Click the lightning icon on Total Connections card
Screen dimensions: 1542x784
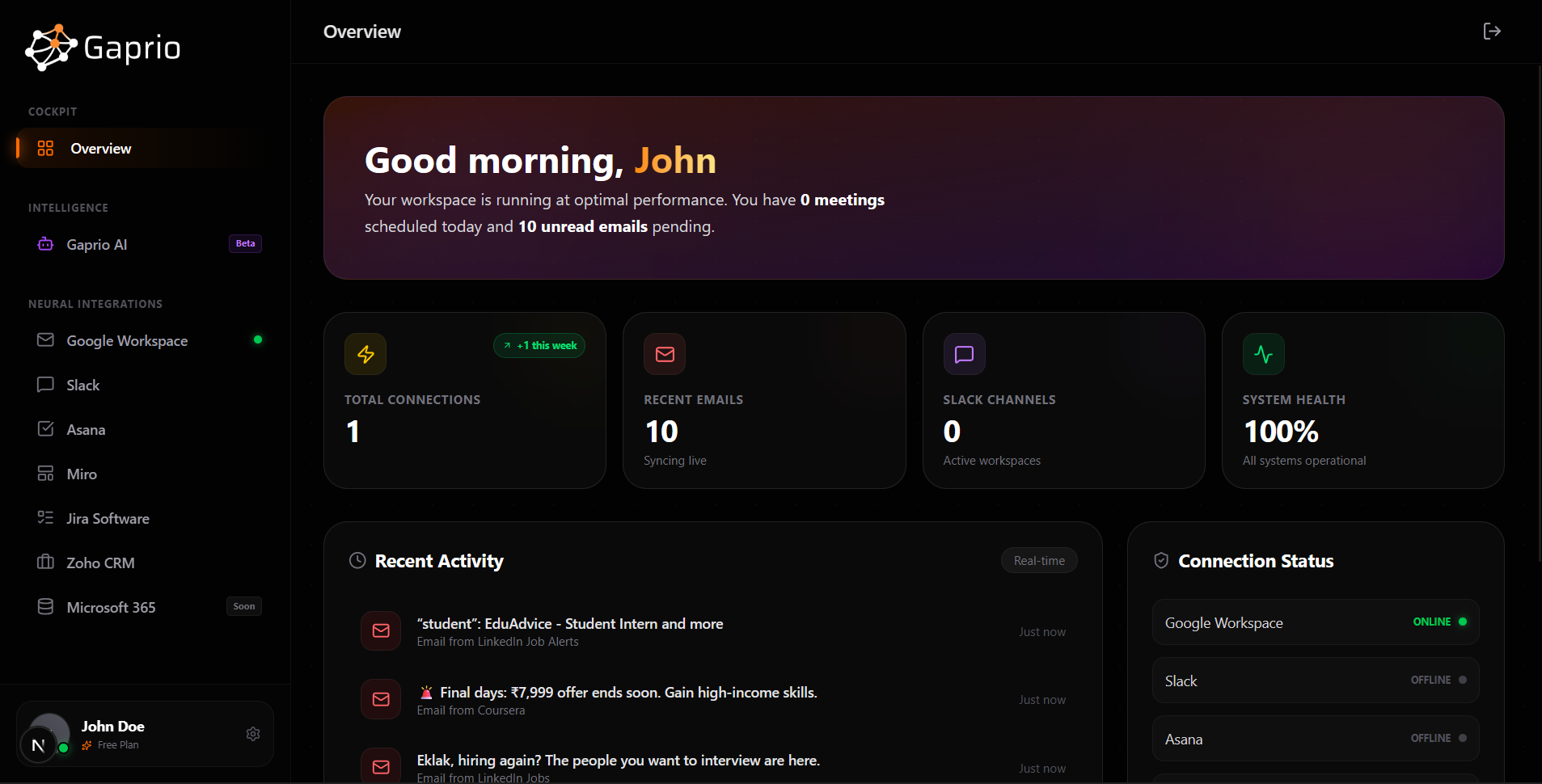[365, 353]
